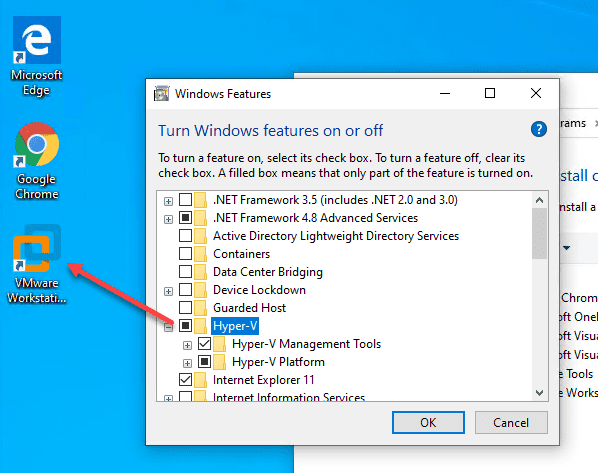Click the Windows Features title bar icon

161,93
